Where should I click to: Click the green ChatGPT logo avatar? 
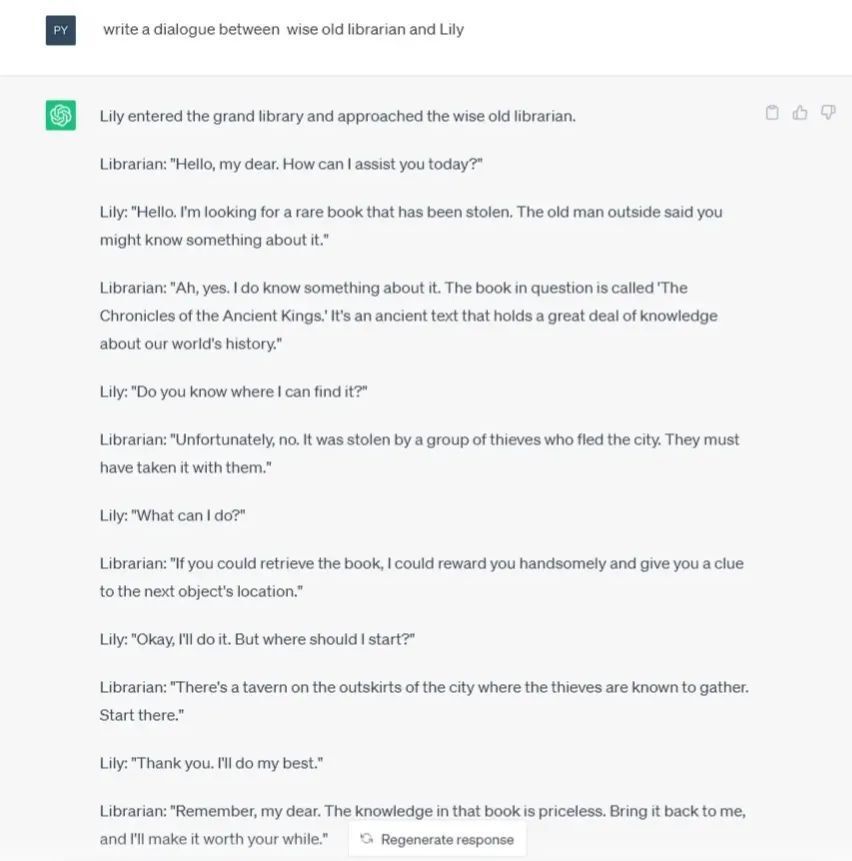[61, 116]
